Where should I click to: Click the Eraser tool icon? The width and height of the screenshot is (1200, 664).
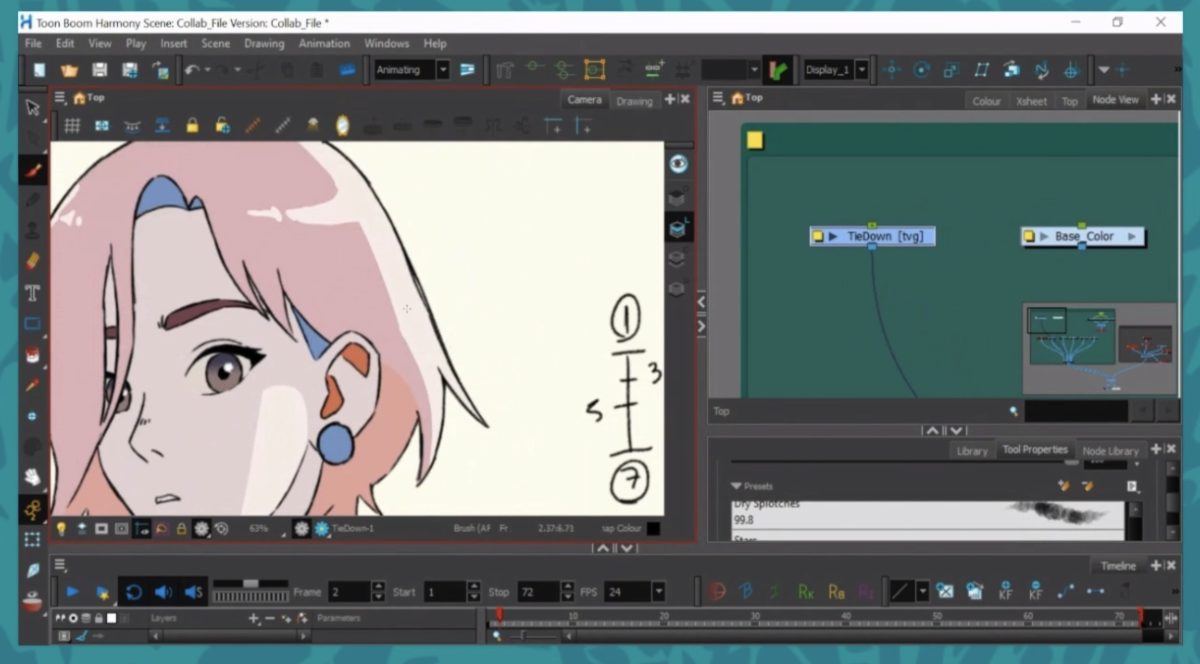click(32, 261)
